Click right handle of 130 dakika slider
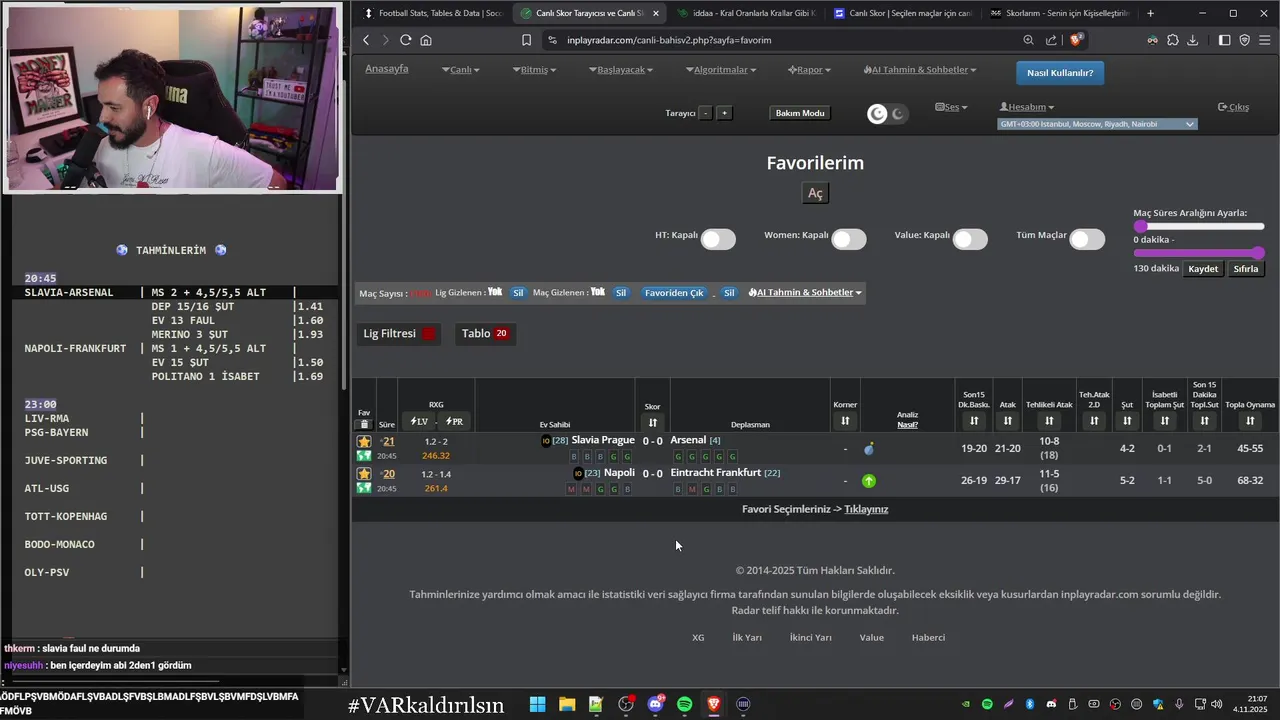Screen dimensions: 1280x720 pyautogui.click(x=1258, y=253)
